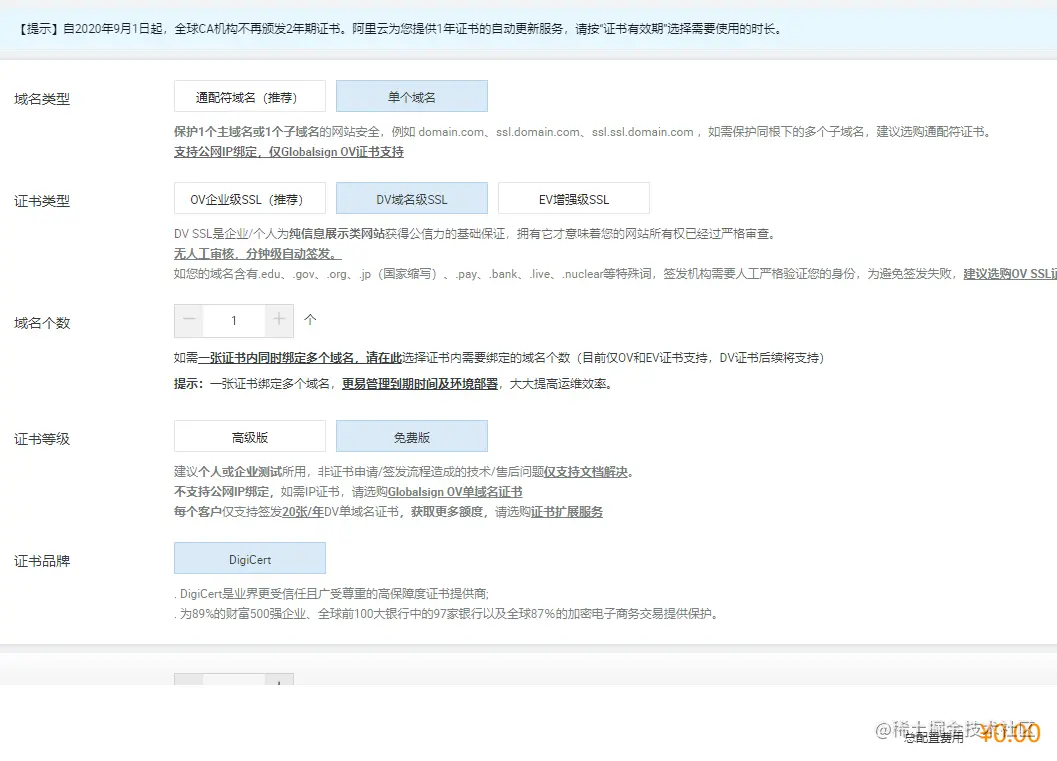Open 仅支持文档解决 link
This screenshot has width=1057, height=761.
(x=586, y=472)
